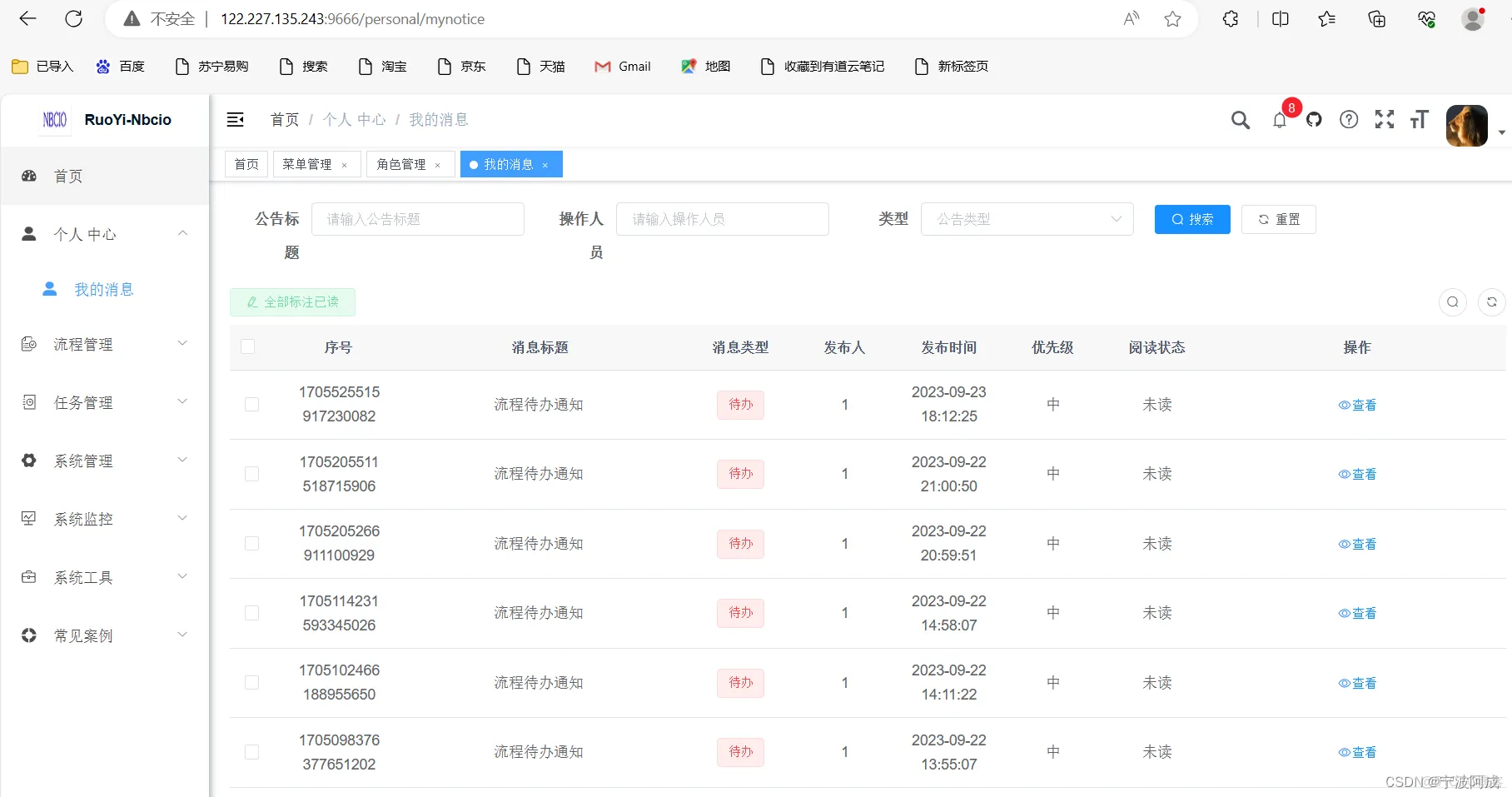Open the browser profile avatar
Screen dimensions: 1512x797
[x=1473, y=18]
